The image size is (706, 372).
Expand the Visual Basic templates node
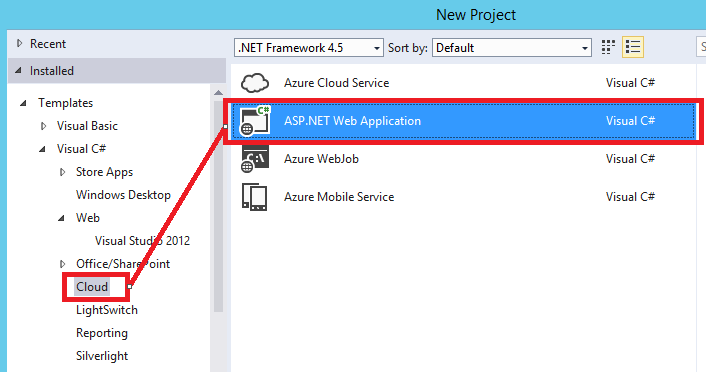click(x=44, y=126)
